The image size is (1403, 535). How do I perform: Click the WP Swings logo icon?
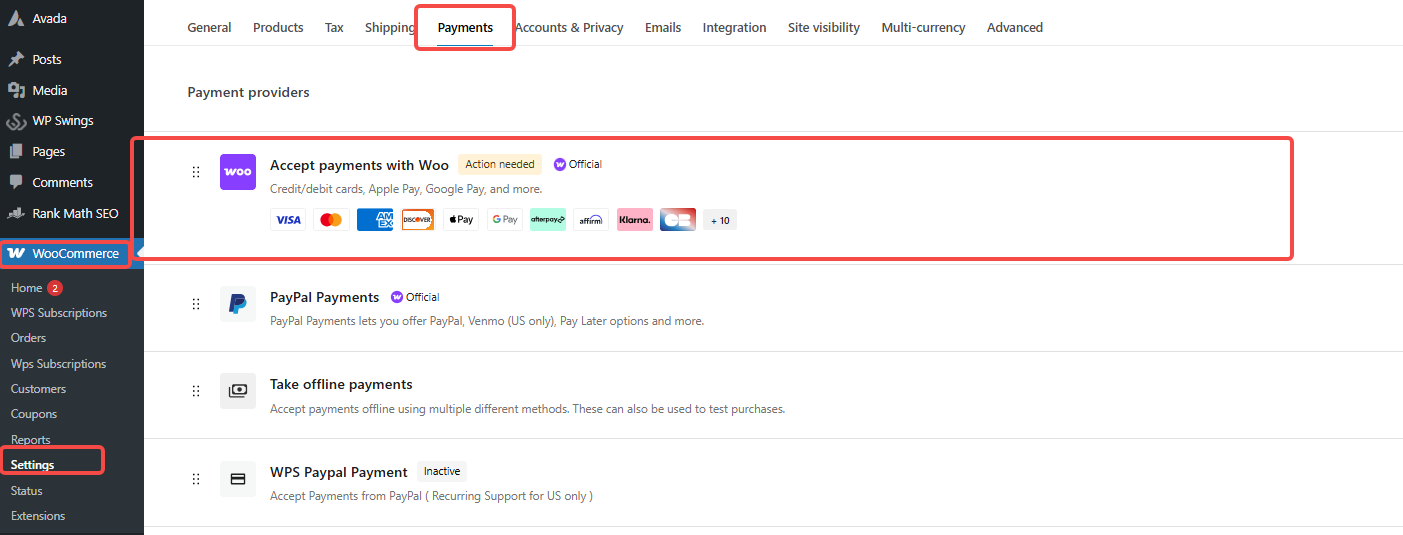(16, 121)
